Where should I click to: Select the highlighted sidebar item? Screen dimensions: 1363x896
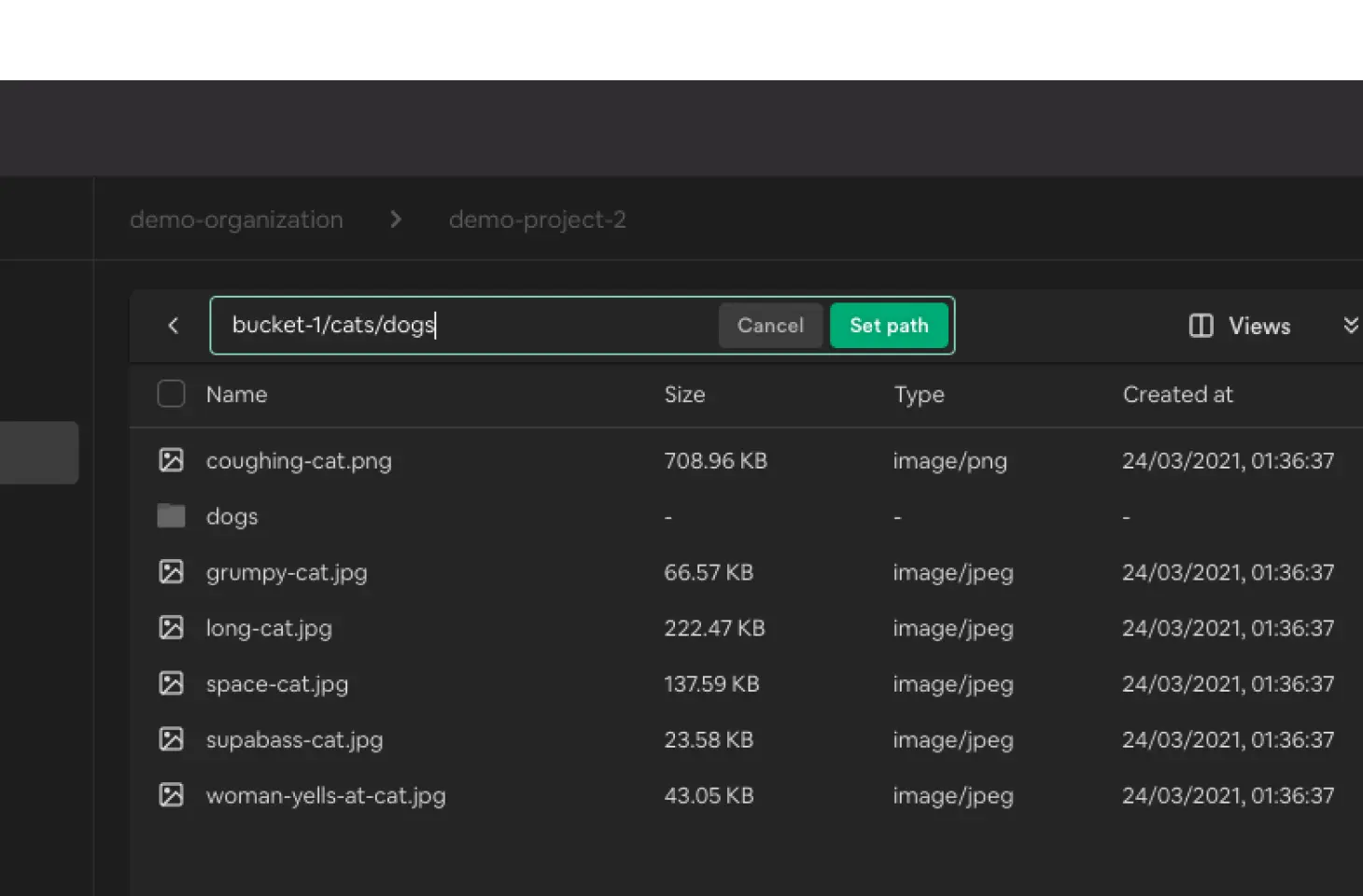coord(39,453)
